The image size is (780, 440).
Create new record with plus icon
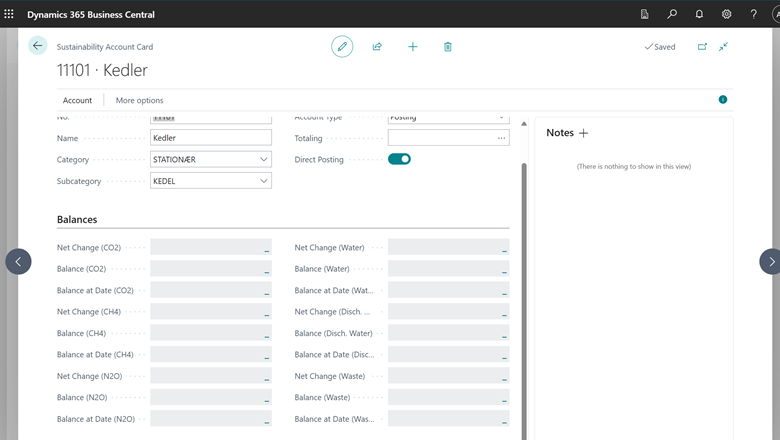pos(412,47)
